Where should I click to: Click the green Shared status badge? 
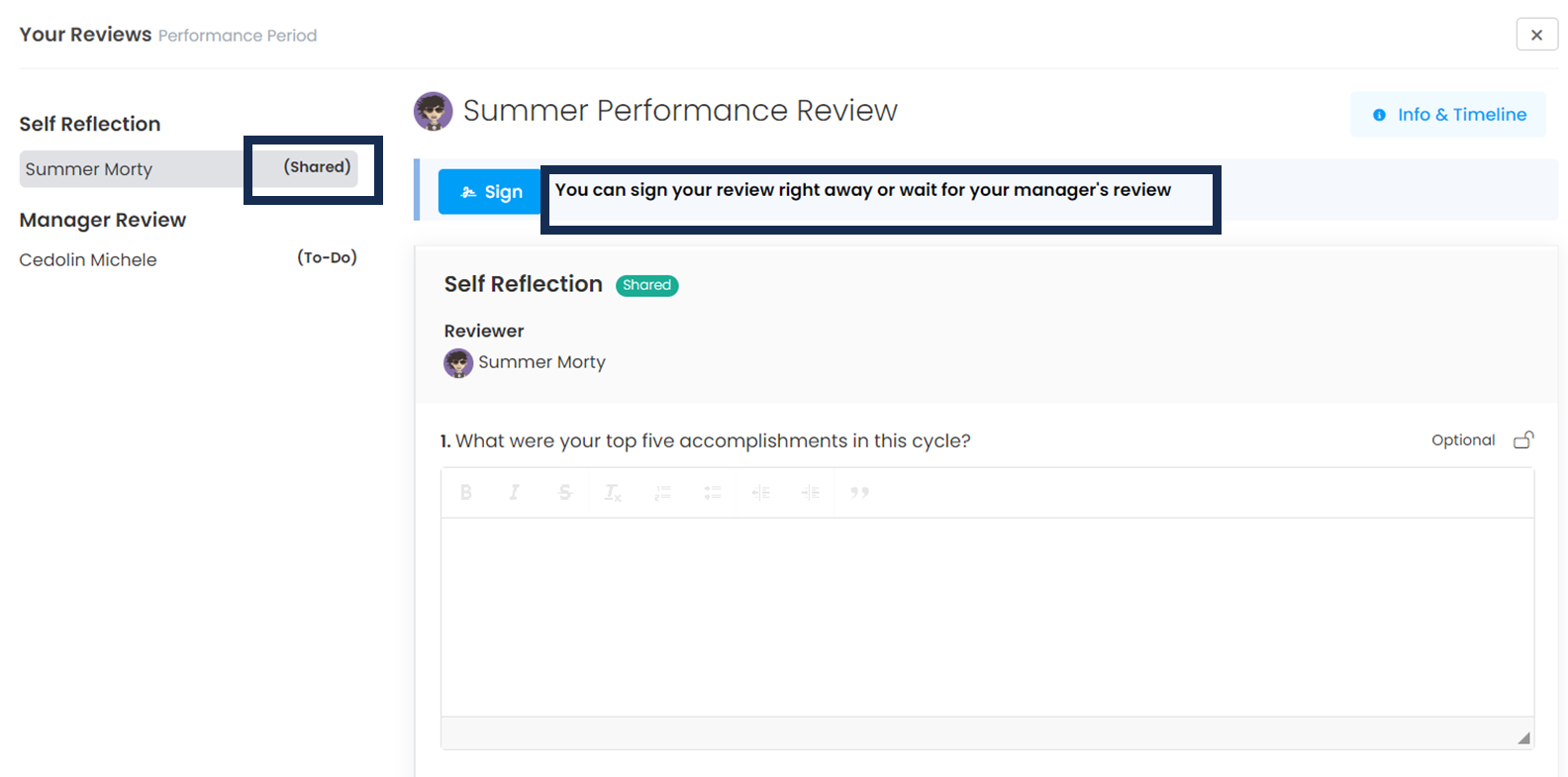(646, 285)
